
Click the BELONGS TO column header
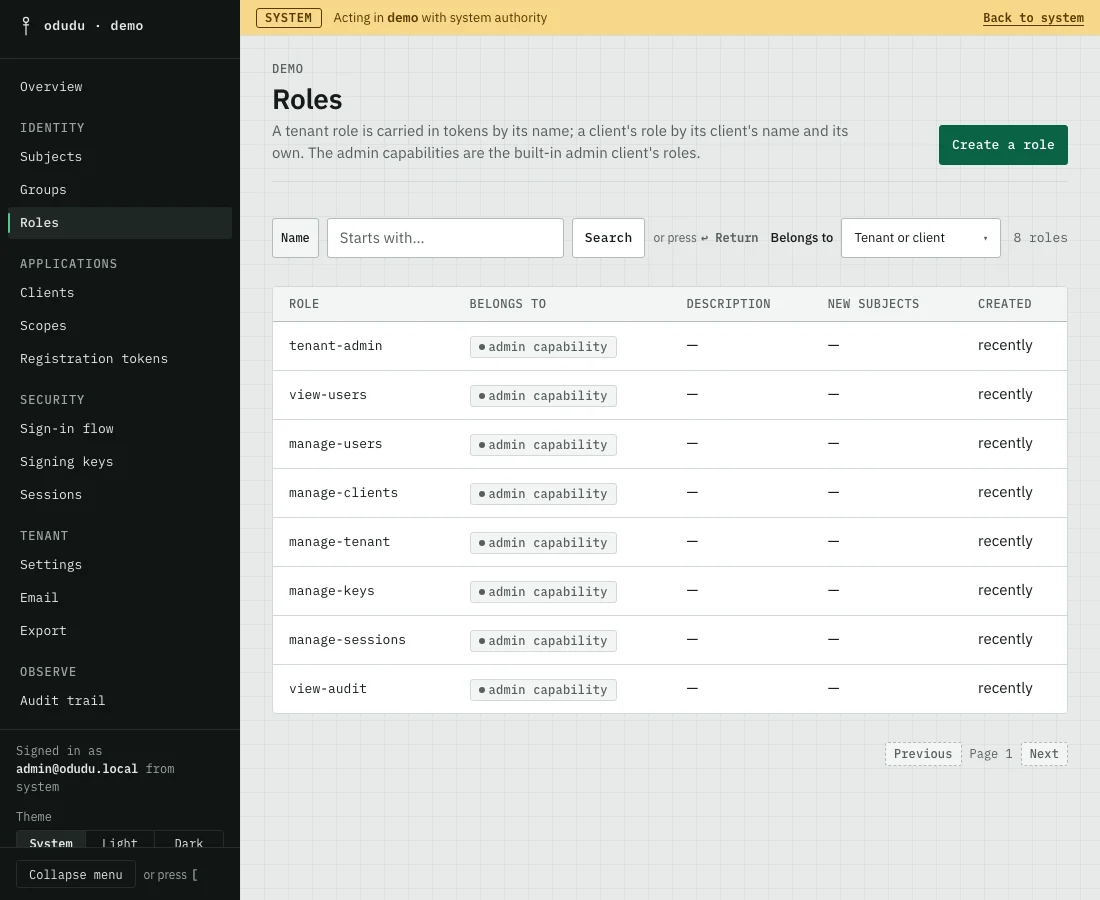[507, 304]
